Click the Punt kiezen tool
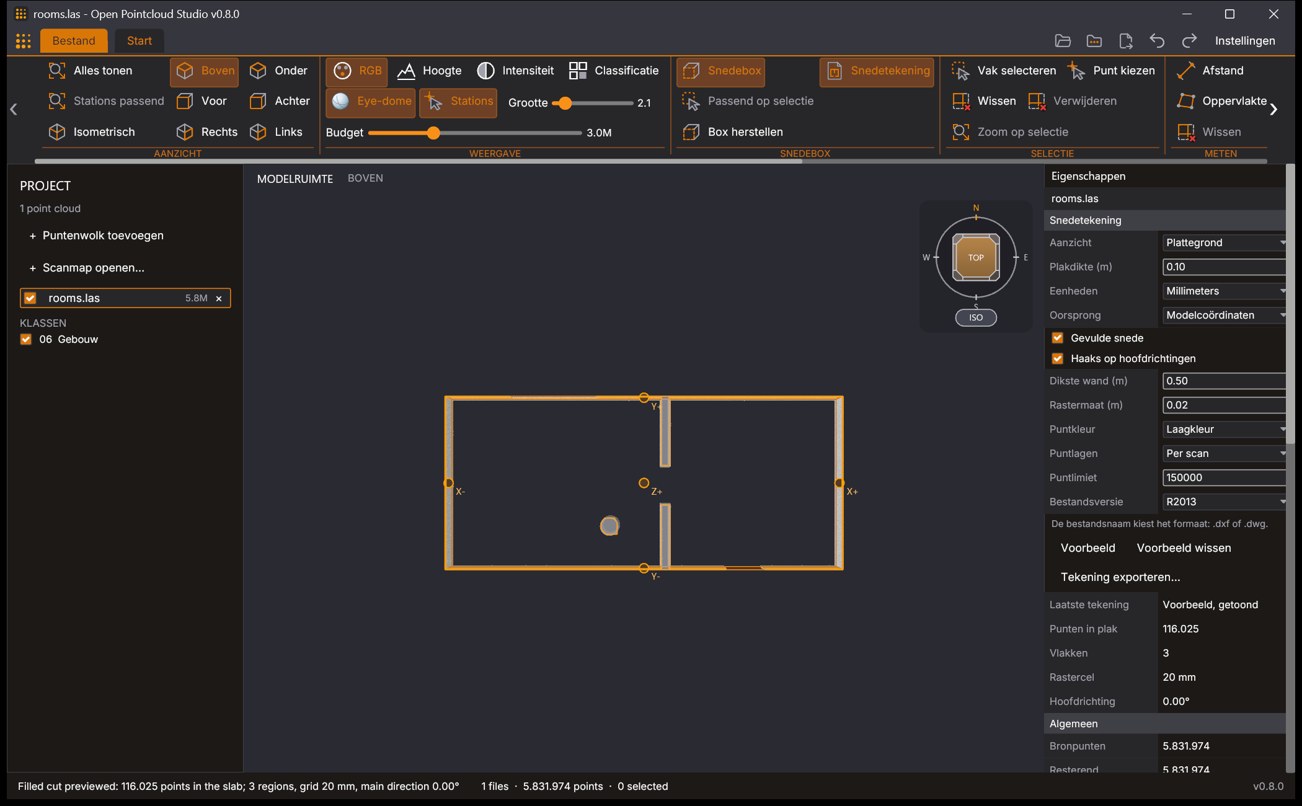This screenshot has width=1302, height=806. (x=1111, y=71)
